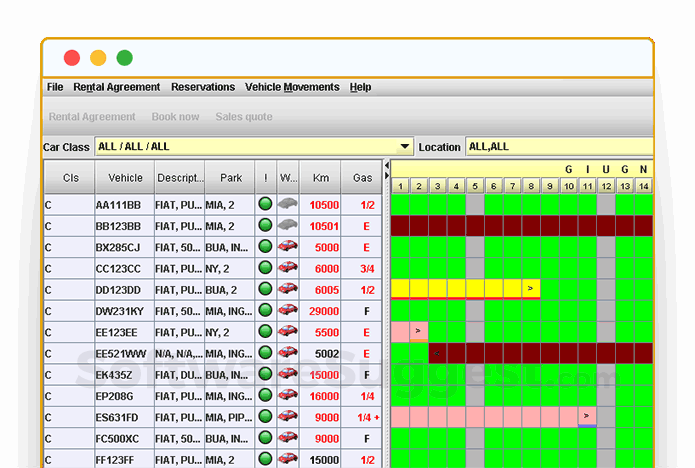Screen dimensions: 695x468
Task: Click the Sales quote toolbar button
Action: (x=244, y=117)
